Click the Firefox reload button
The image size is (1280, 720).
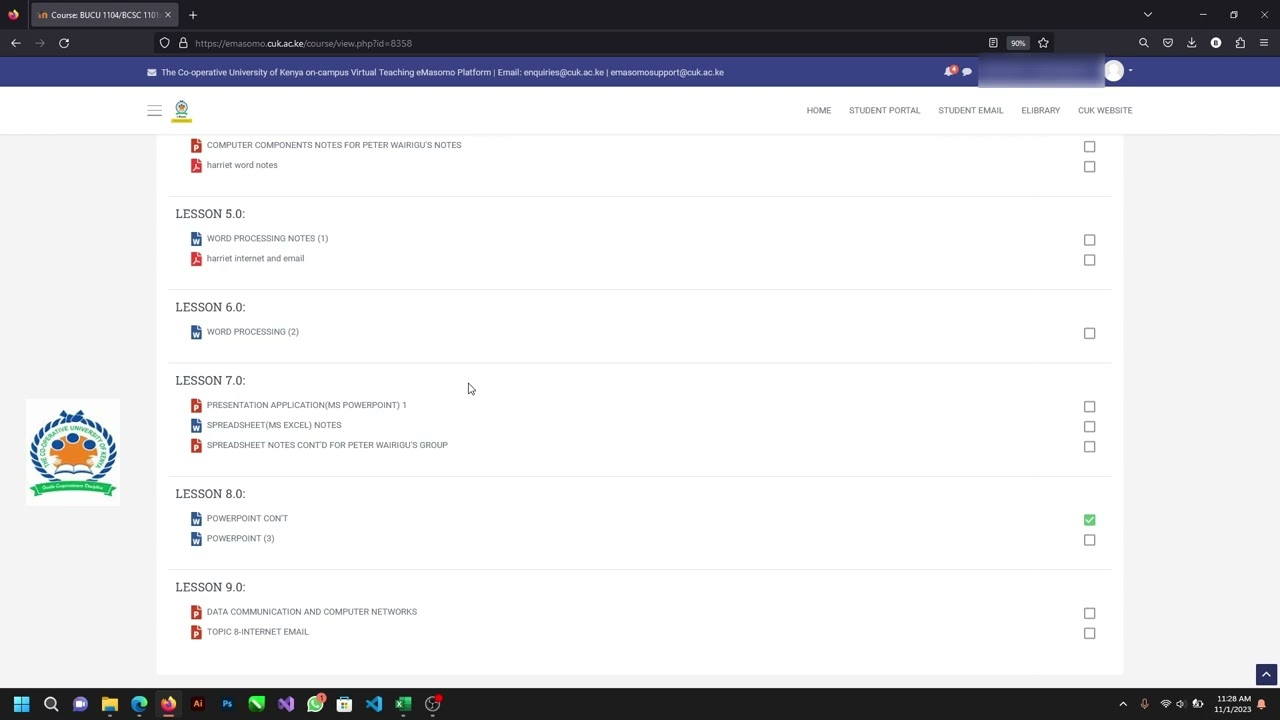tap(64, 43)
